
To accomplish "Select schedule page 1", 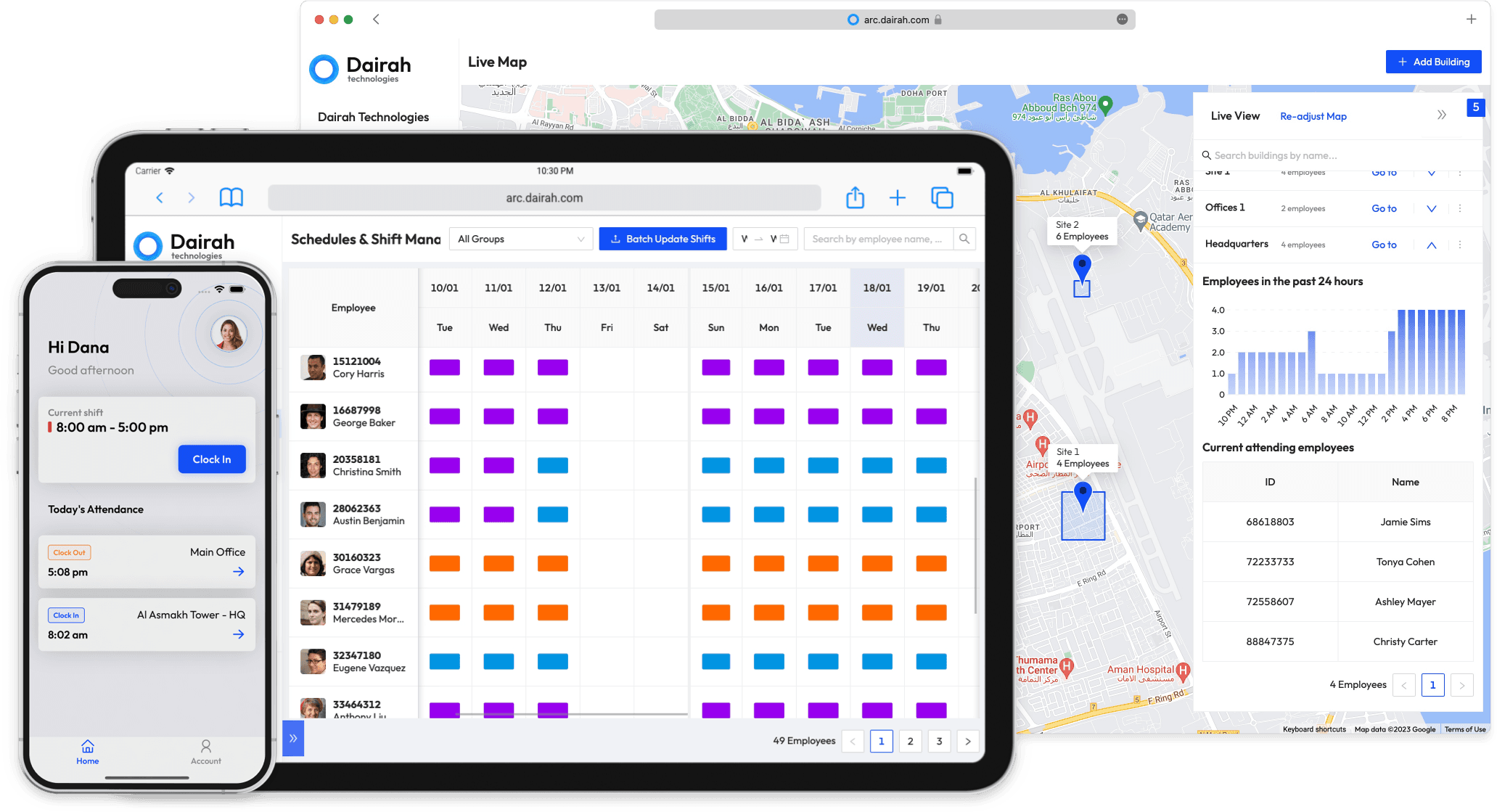I will (x=881, y=741).
